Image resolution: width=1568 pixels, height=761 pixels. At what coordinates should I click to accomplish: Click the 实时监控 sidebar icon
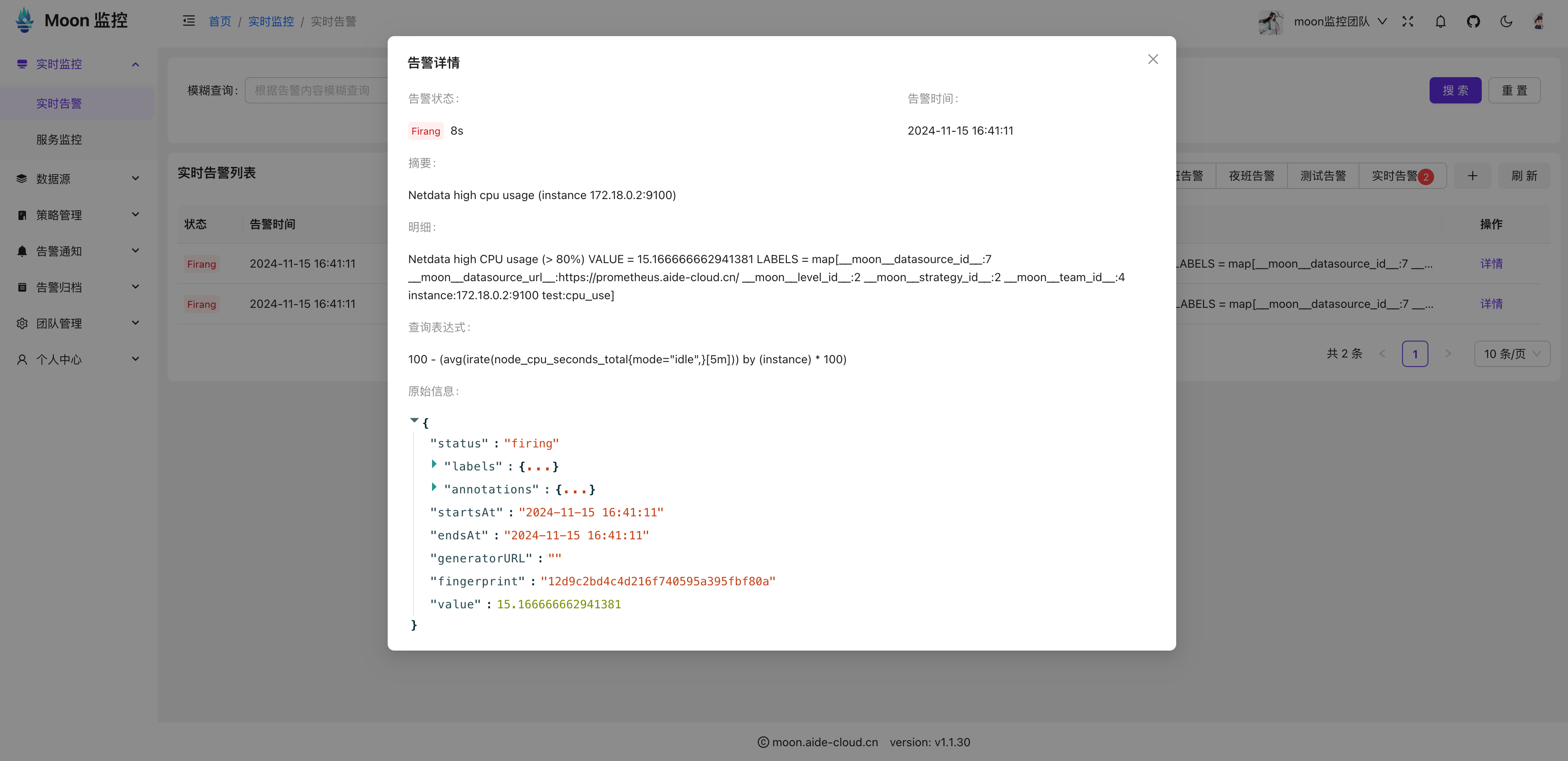tap(22, 64)
